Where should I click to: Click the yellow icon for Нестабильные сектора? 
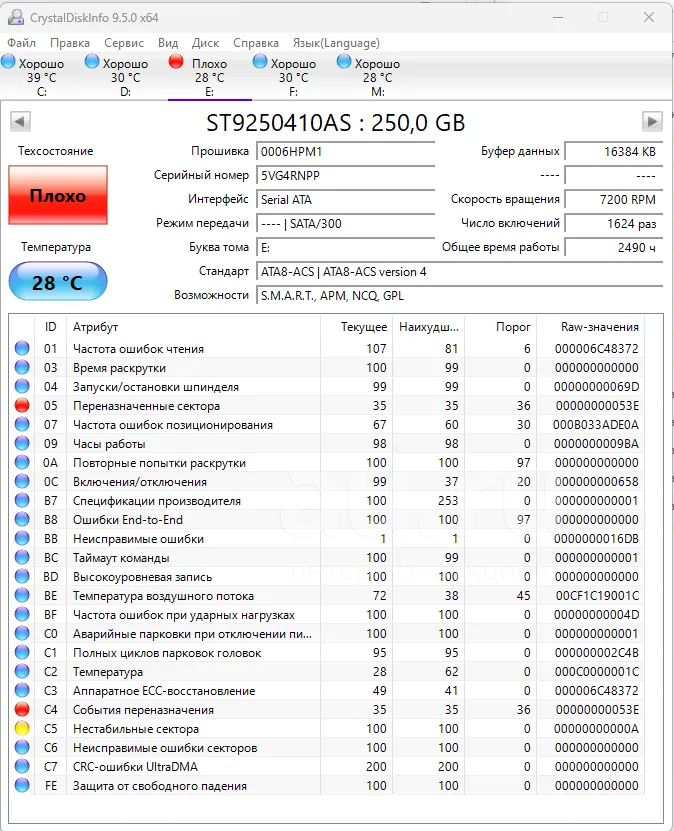tap(22, 728)
